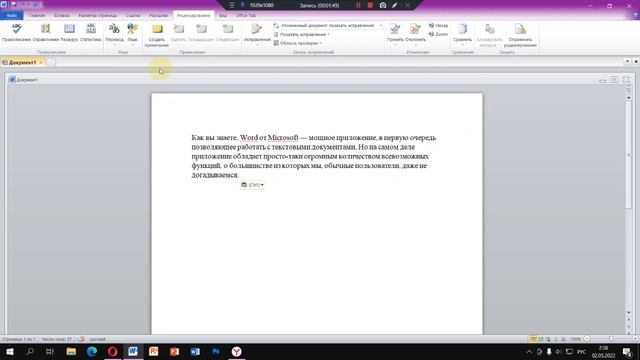Go to previous change with Назад
Screen dimensions: 640x360
pyautogui.click(x=438, y=26)
